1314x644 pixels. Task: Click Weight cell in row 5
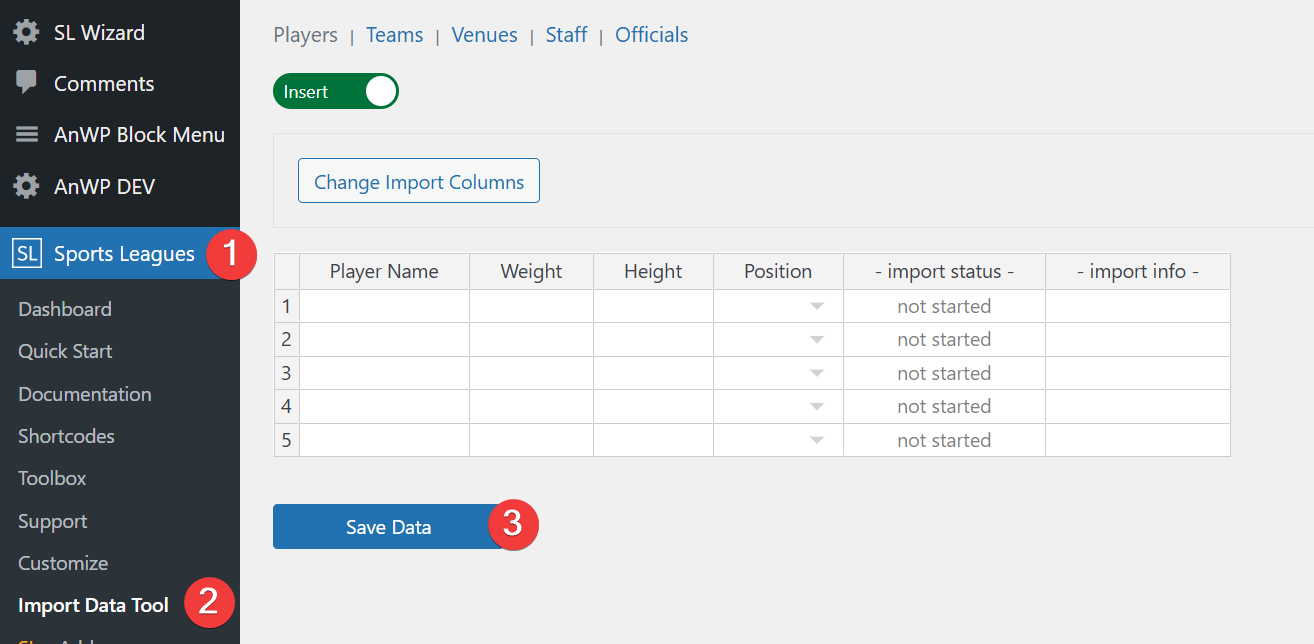532,440
